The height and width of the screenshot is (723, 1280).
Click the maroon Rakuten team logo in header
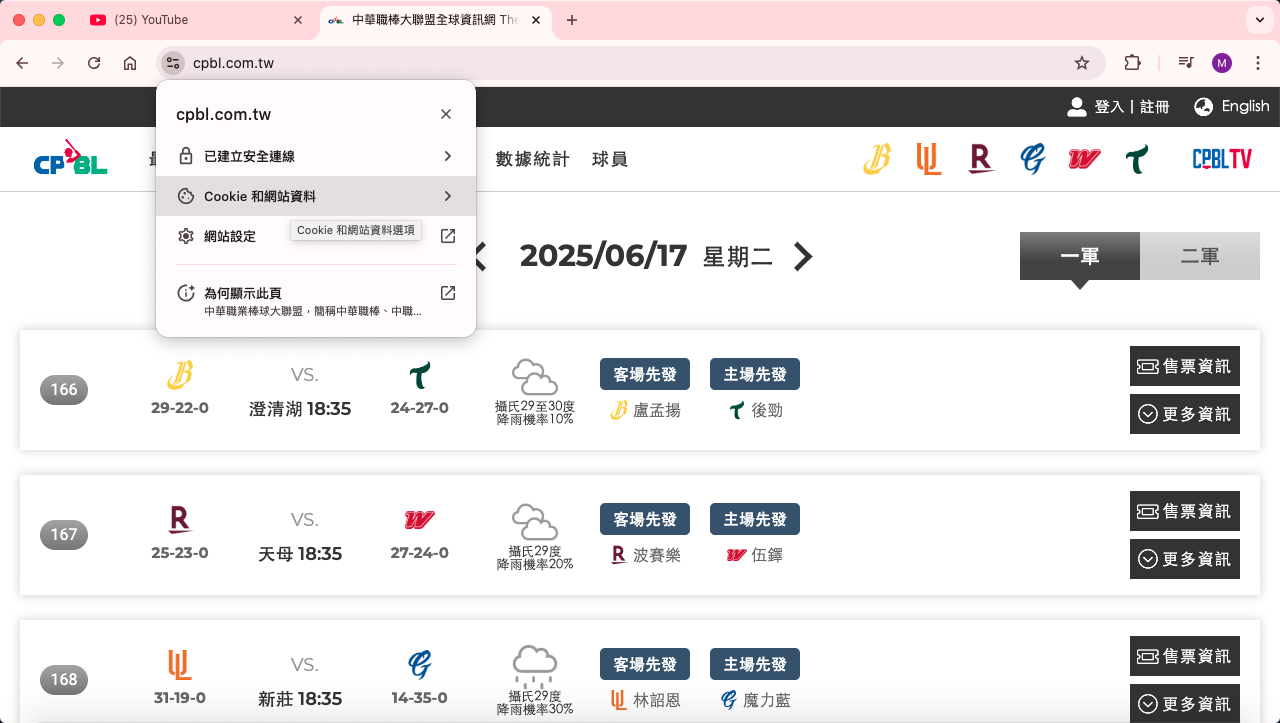tap(981, 159)
